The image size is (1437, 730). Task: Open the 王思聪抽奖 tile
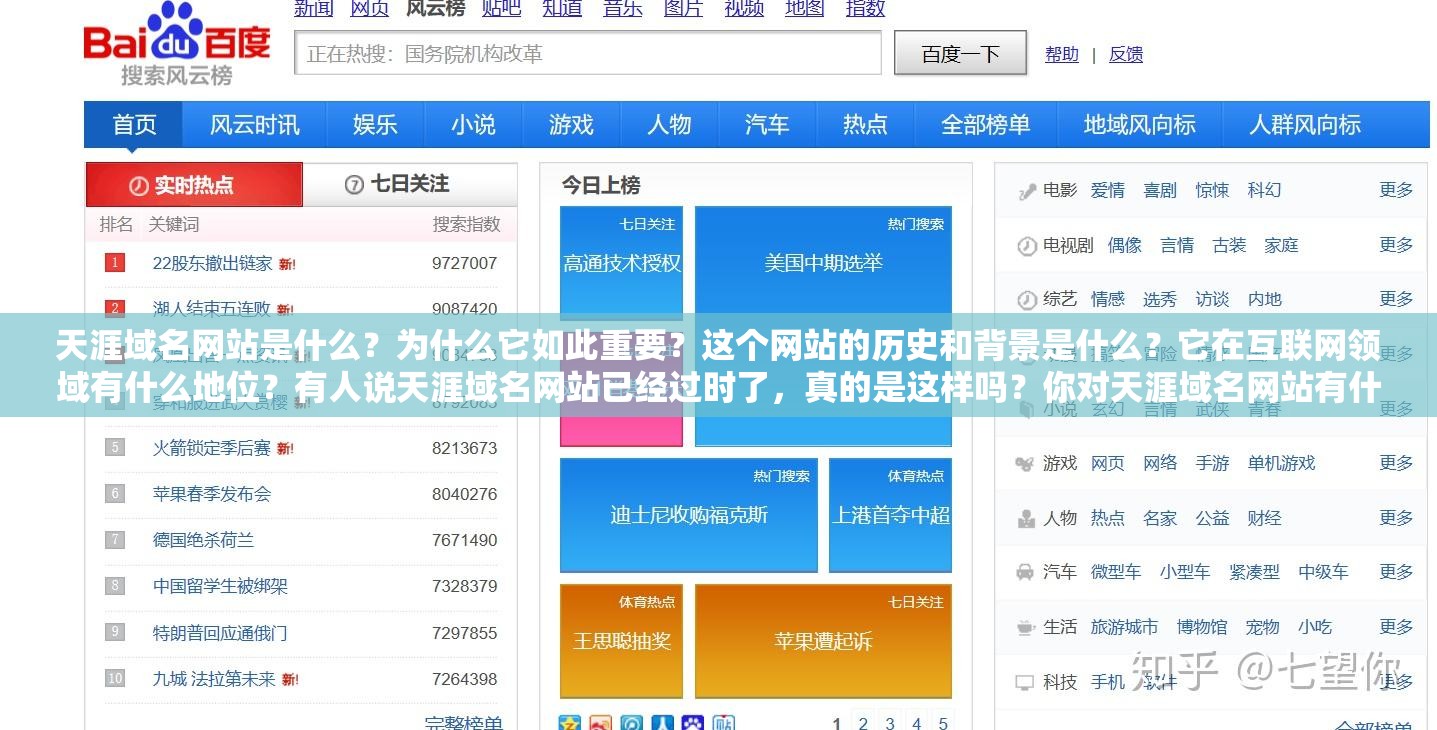(x=621, y=641)
